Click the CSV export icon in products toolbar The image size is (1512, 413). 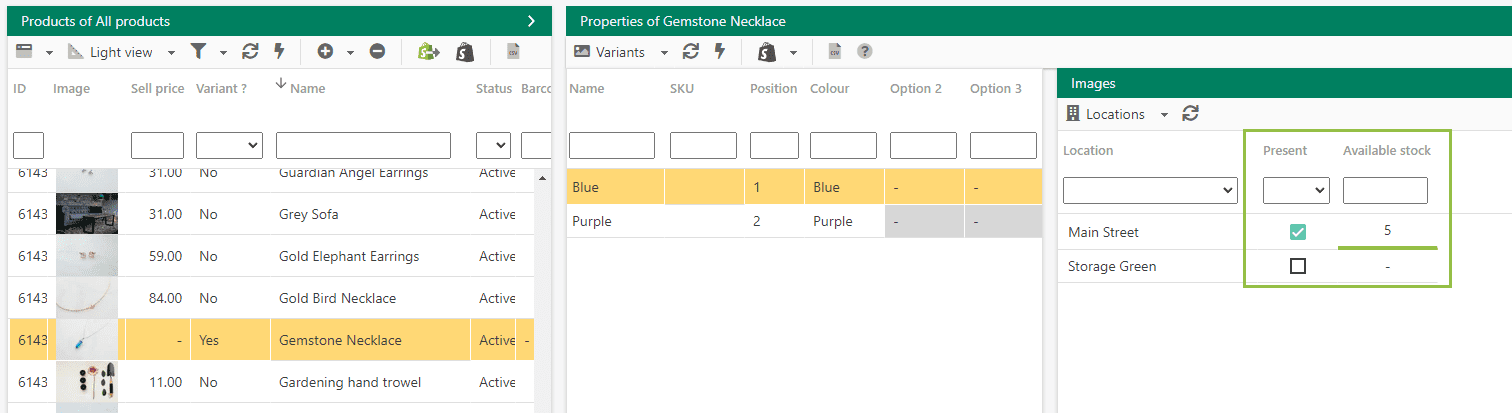[513, 52]
